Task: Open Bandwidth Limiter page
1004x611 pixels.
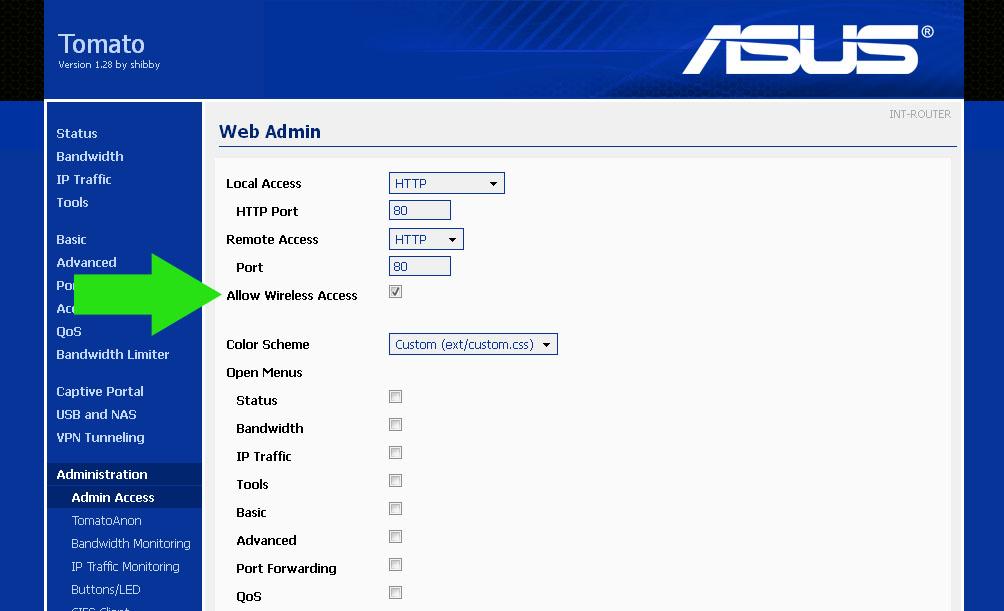Action: coord(113,354)
